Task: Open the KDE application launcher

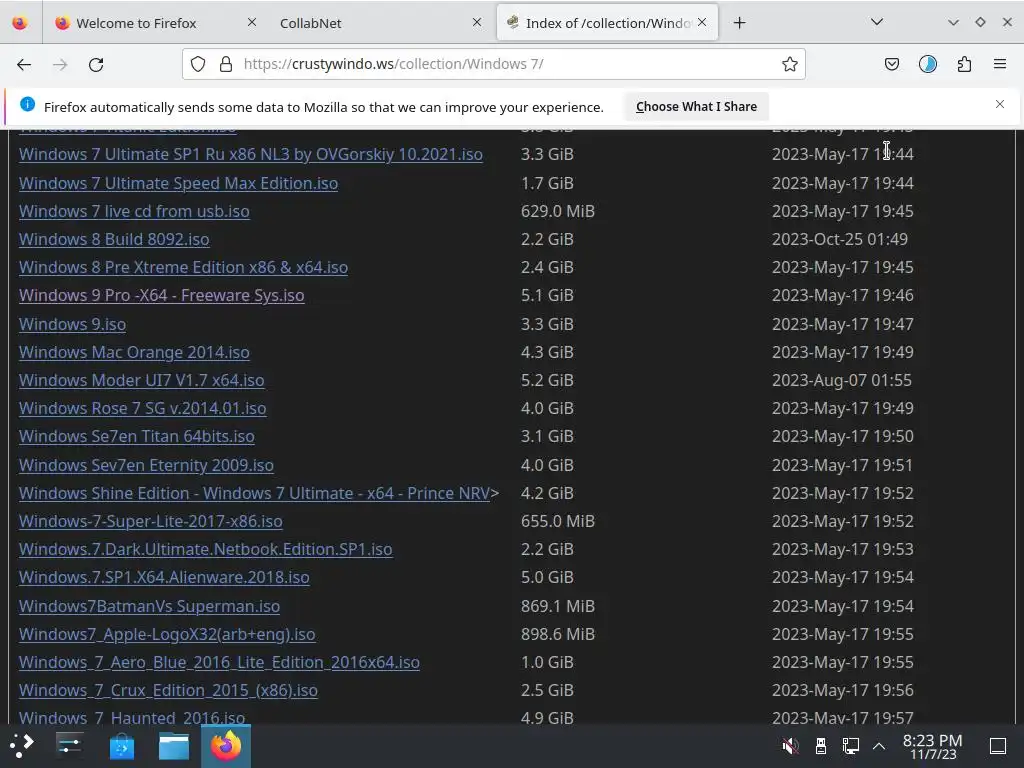Action: [x=22, y=746]
